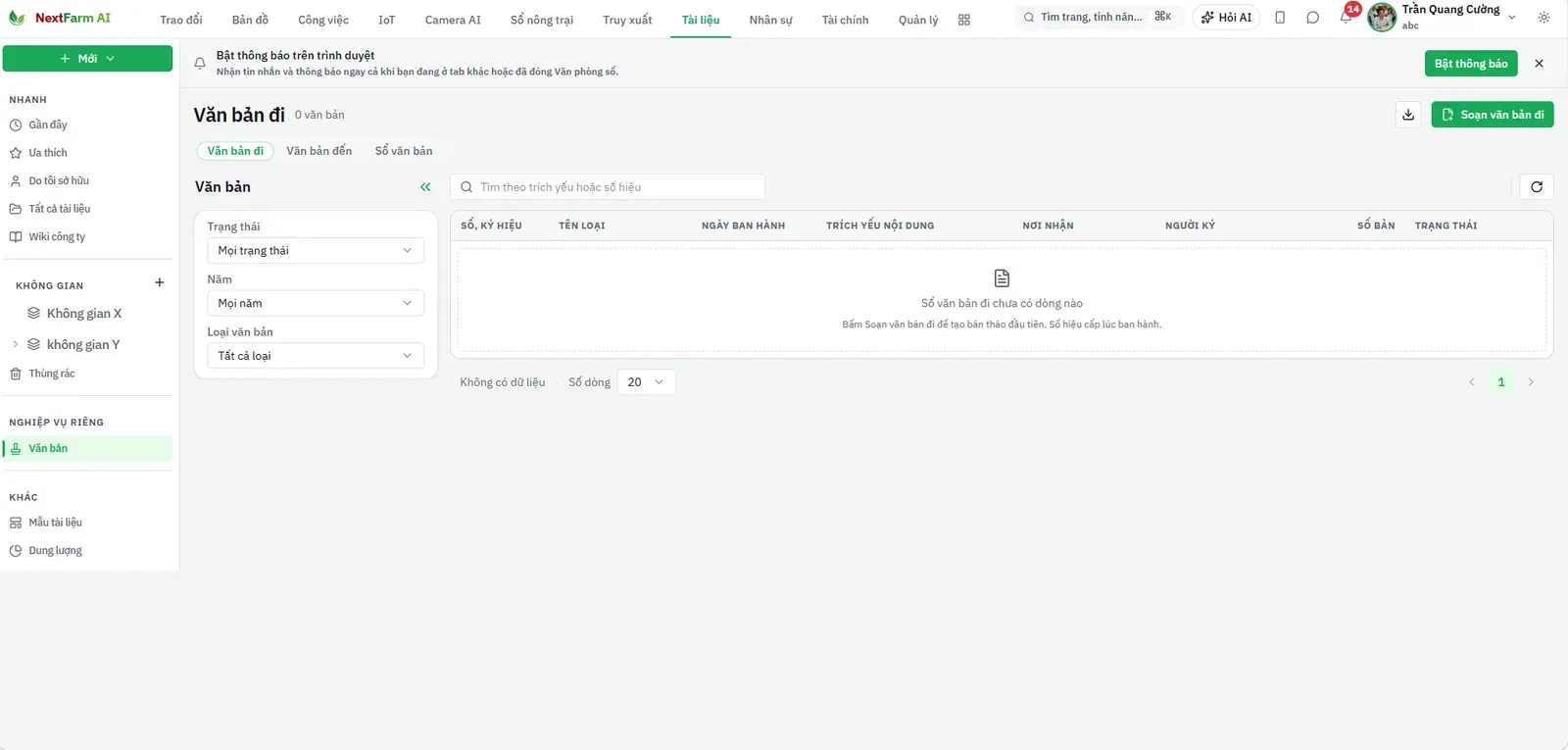Click the download export icon
Screen dimensions: 1568x750
(x=1408, y=115)
